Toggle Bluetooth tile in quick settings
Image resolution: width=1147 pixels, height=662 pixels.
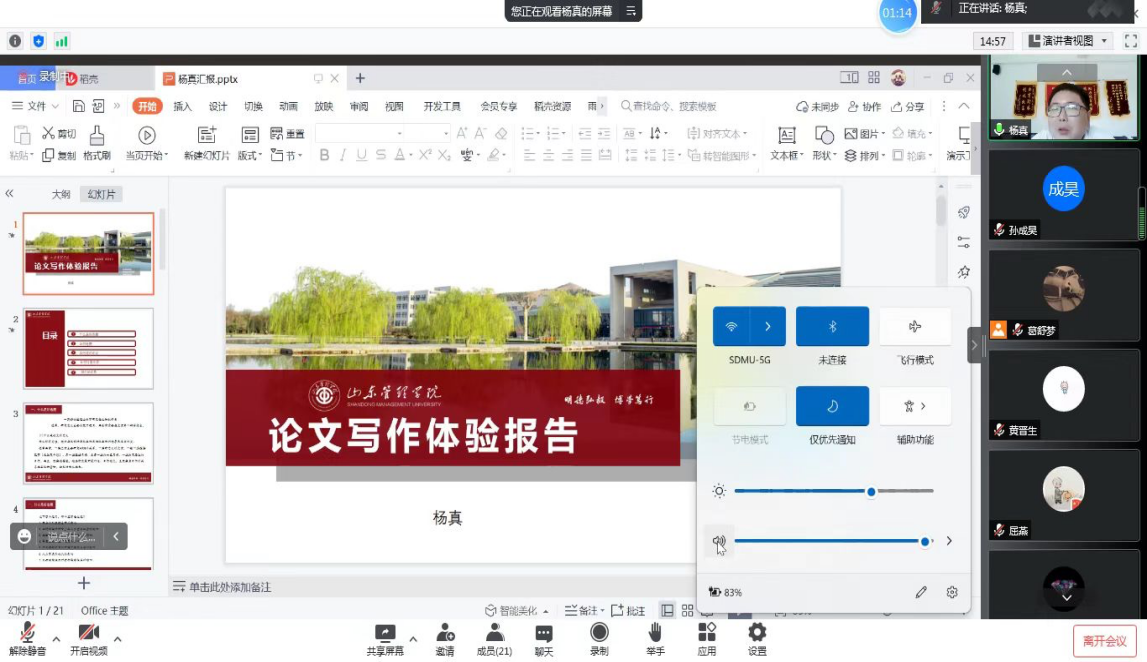pos(832,327)
